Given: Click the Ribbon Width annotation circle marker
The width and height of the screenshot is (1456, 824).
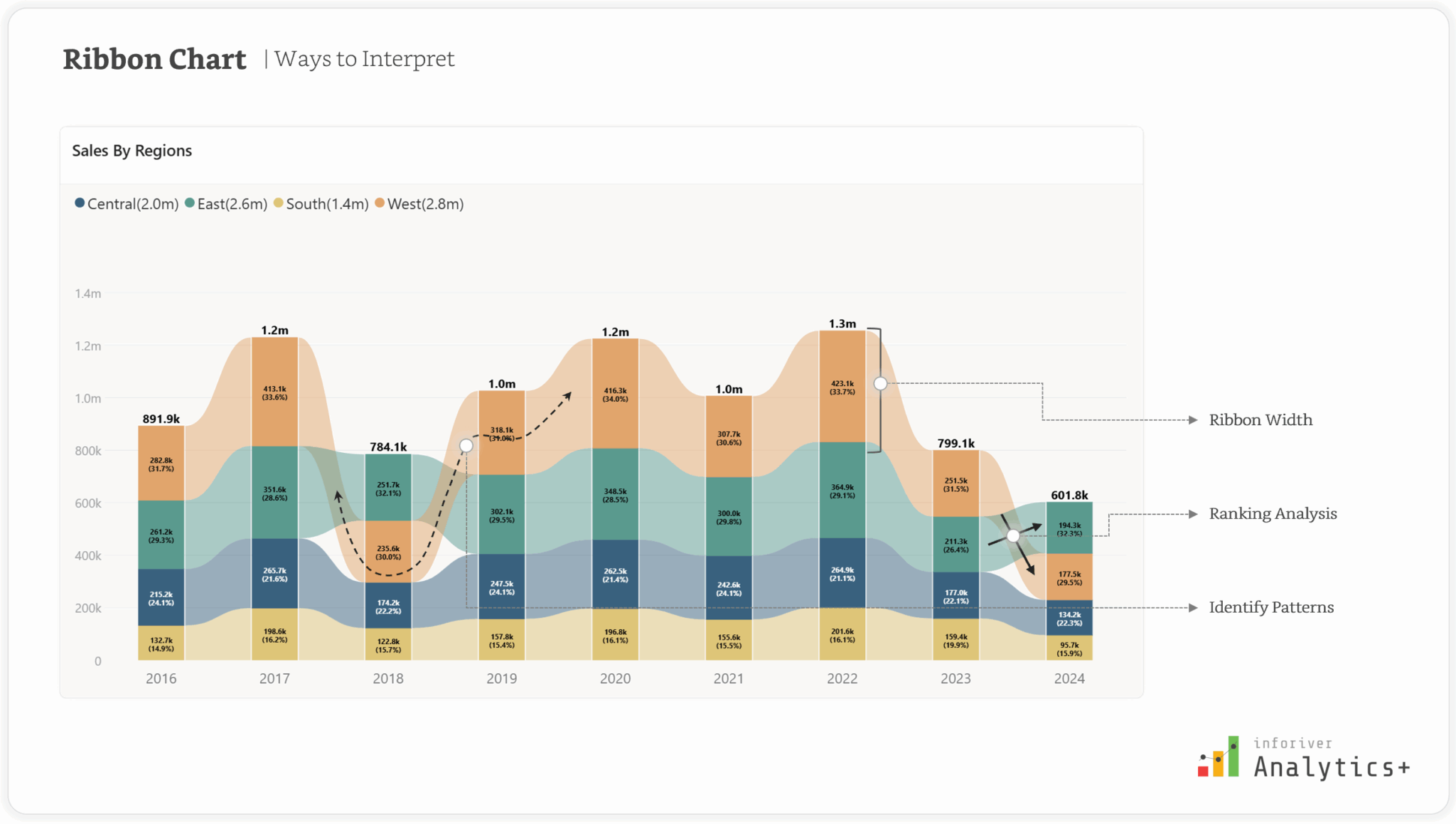Looking at the screenshot, I should click(882, 383).
